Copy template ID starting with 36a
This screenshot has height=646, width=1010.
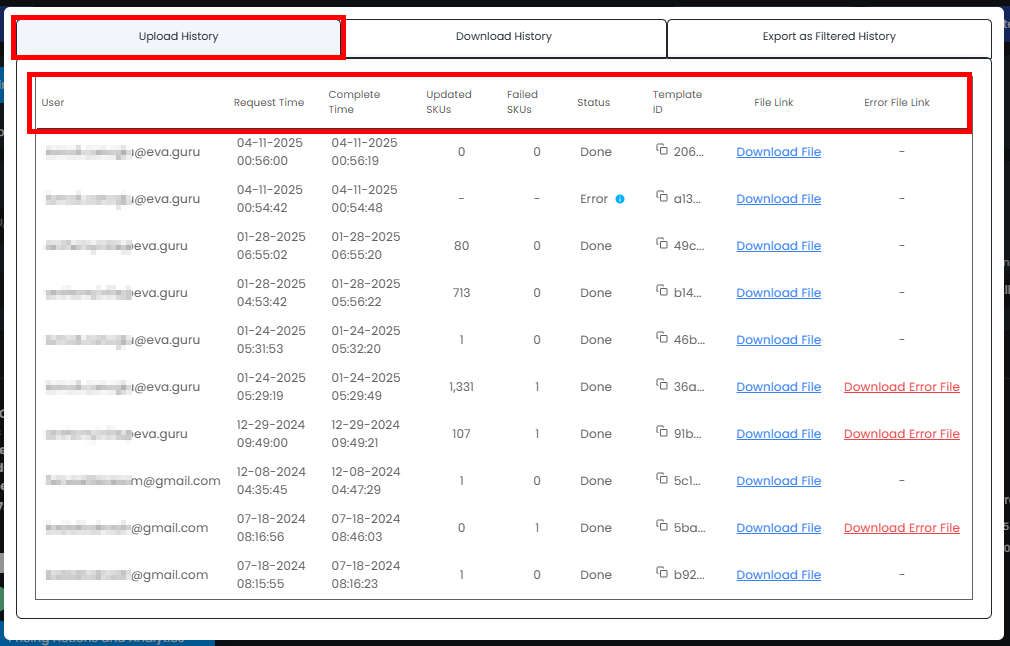click(662, 385)
